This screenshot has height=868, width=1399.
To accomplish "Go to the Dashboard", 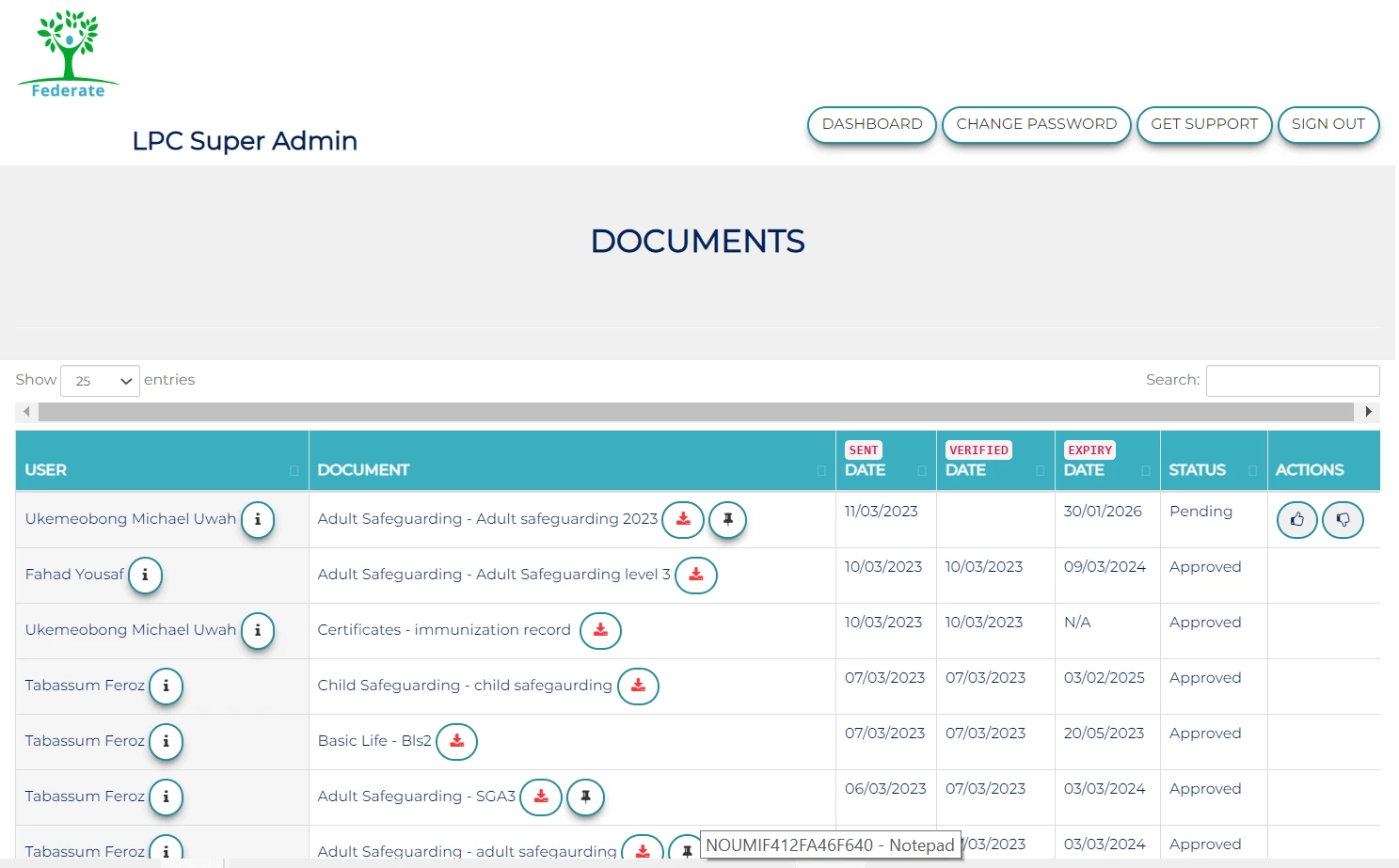I will tap(870, 124).
